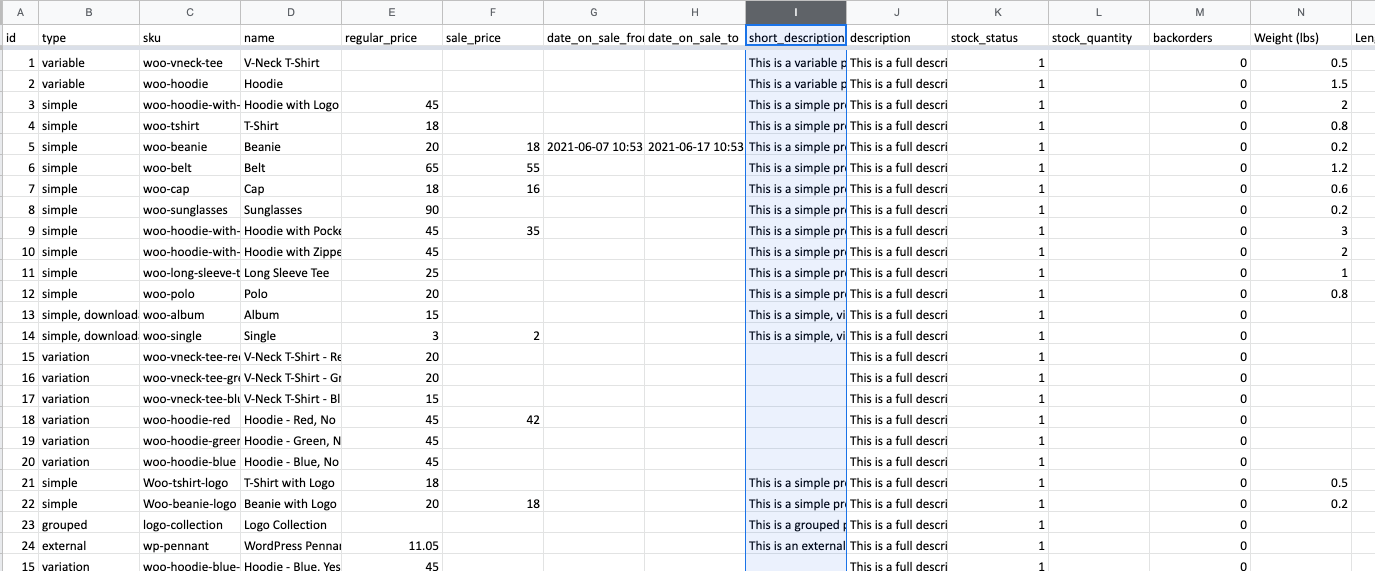Click the 2021-06-17 date_on_sale_to cell
The height and width of the screenshot is (571, 1375).
(695, 147)
